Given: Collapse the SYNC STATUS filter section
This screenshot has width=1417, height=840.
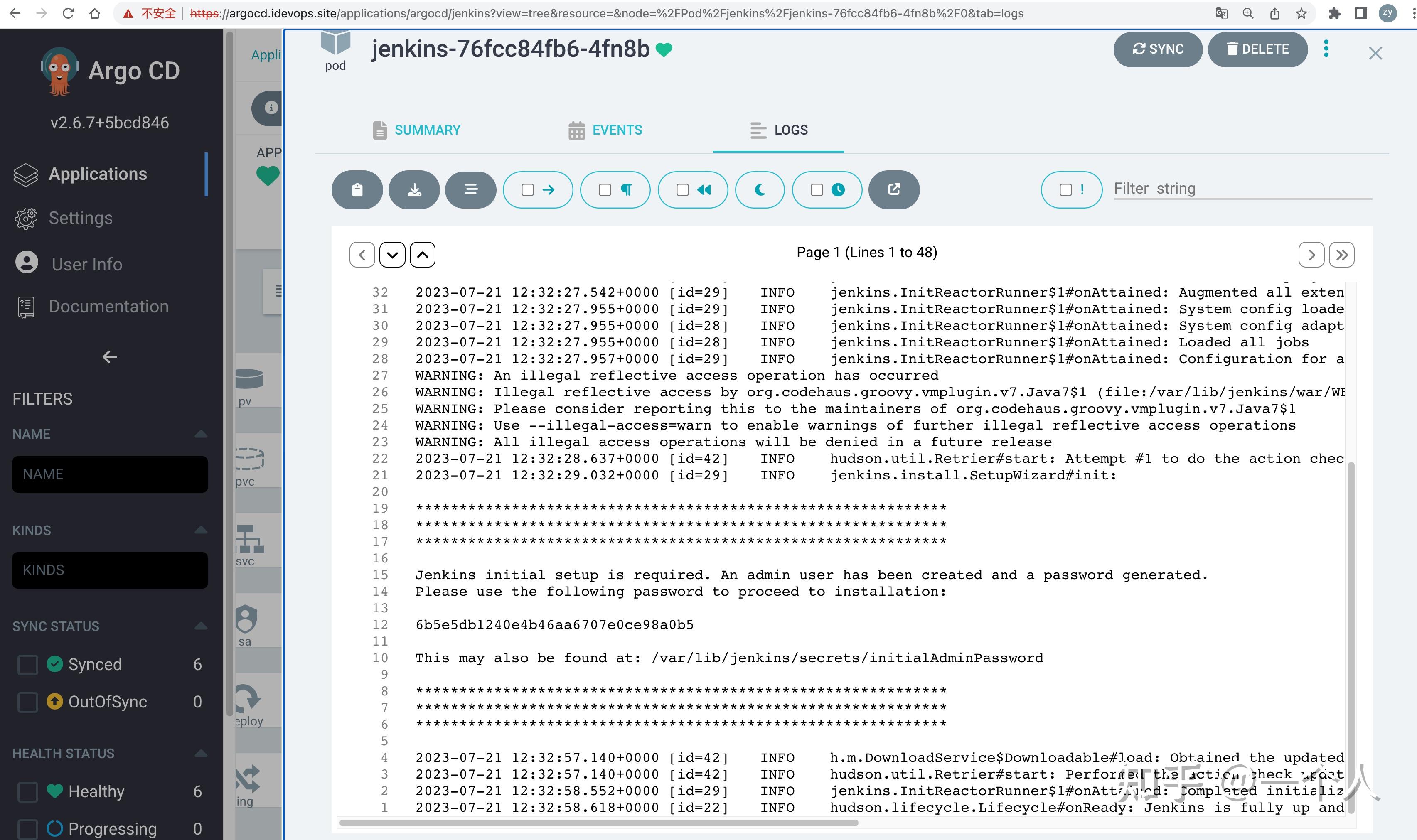Looking at the screenshot, I should click(x=200, y=626).
